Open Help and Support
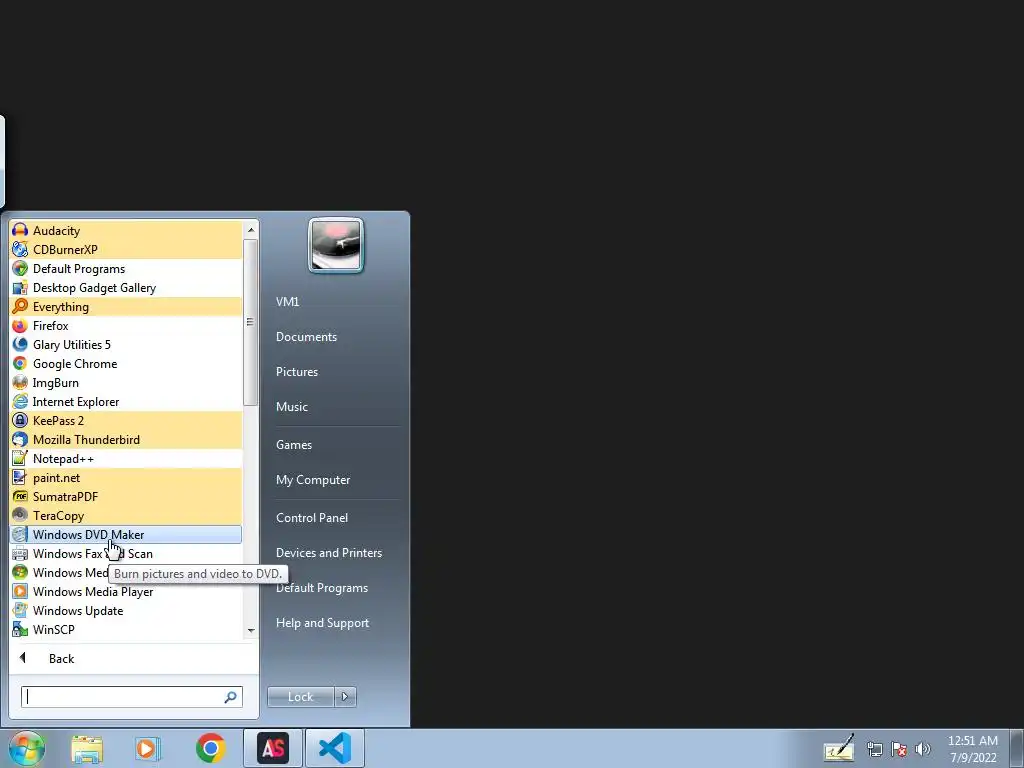1024x768 pixels. 322,623
